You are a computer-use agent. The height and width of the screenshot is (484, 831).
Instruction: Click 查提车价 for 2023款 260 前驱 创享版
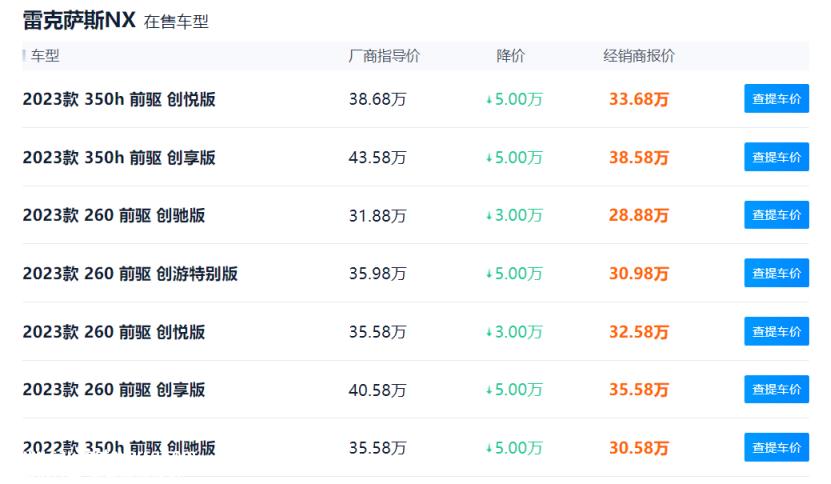(776, 389)
